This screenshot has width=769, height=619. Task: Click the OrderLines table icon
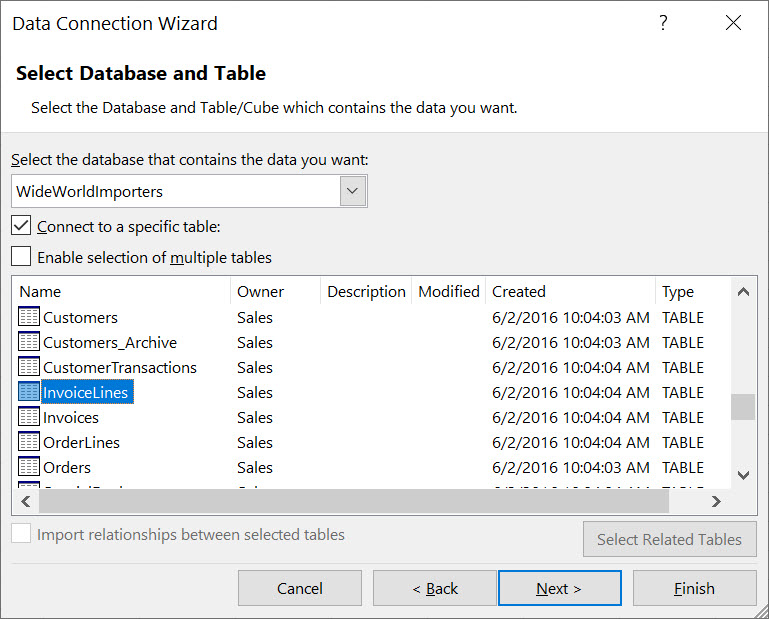[29, 442]
